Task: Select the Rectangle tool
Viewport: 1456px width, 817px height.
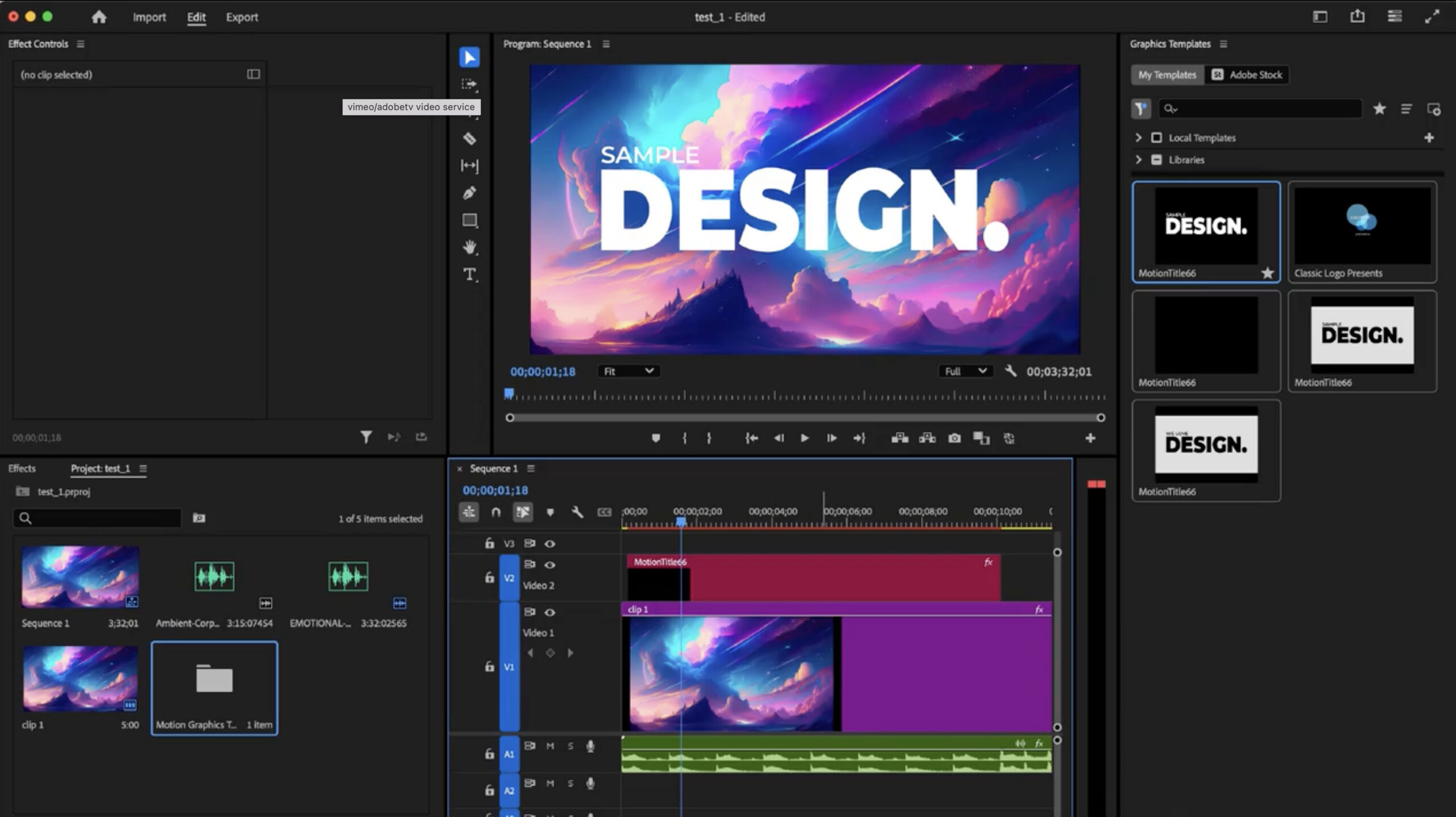Action: tap(469, 221)
